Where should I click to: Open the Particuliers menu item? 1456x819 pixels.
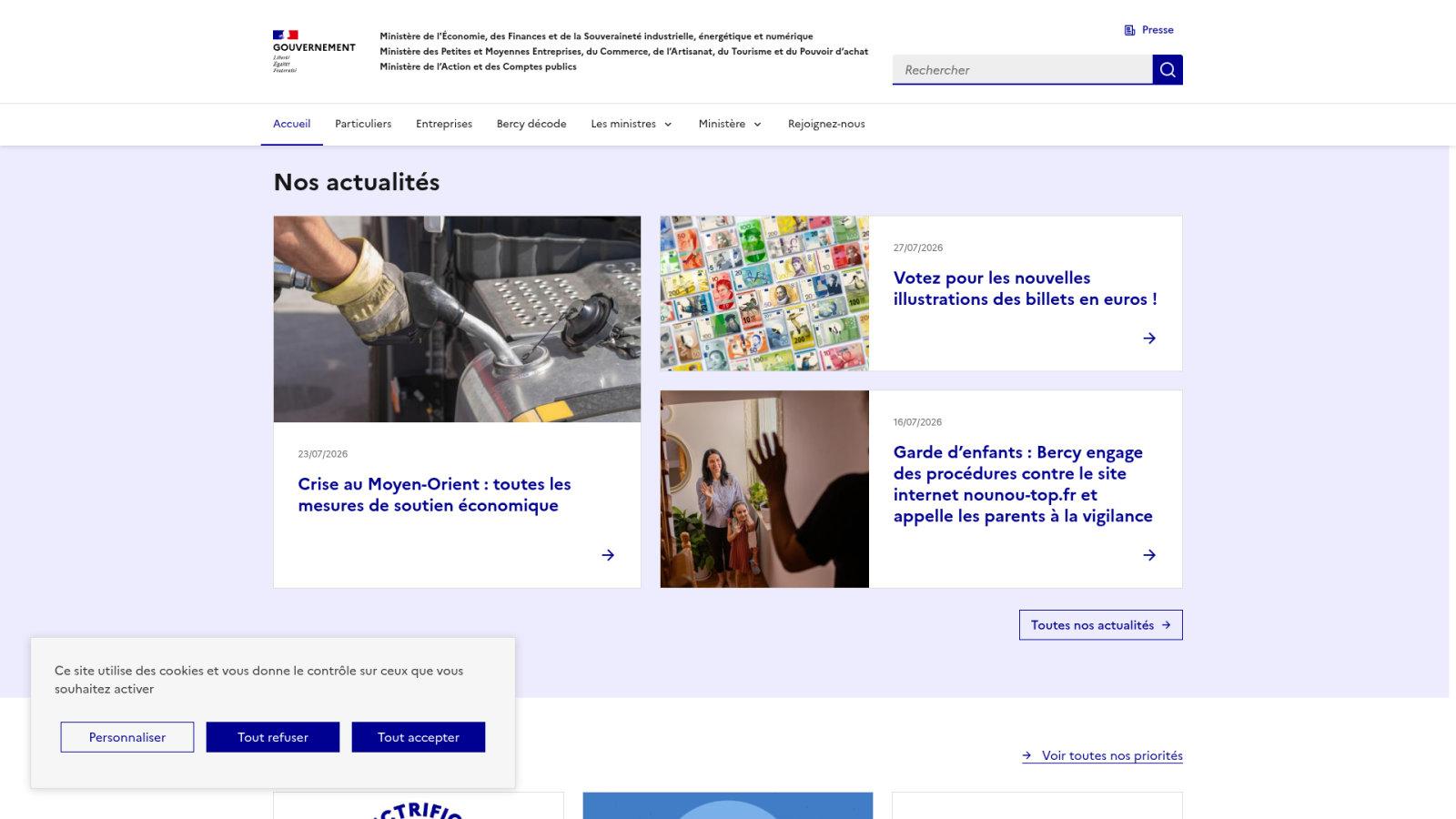(363, 124)
